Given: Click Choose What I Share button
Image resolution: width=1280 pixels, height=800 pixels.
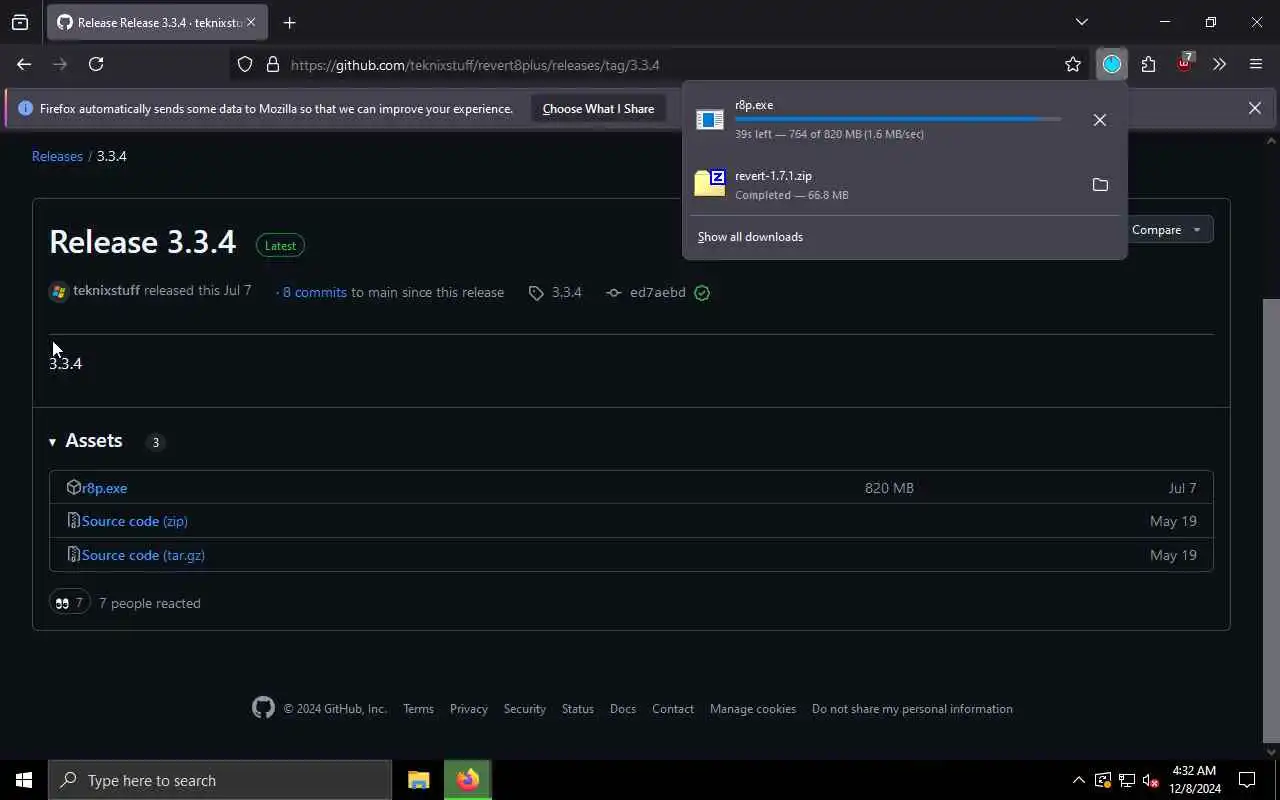Looking at the screenshot, I should pos(598,108).
